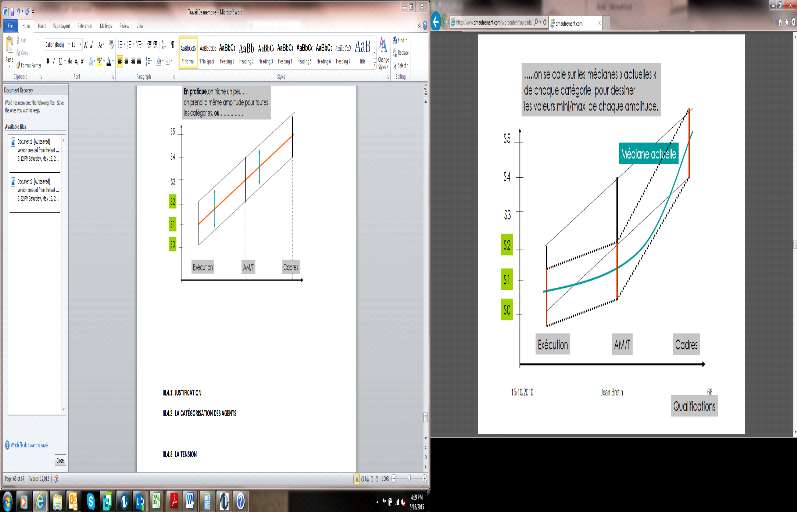The height and width of the screenshot is (512, 797).
Task: Click the bullets list icon
Action: pos(121,45)
